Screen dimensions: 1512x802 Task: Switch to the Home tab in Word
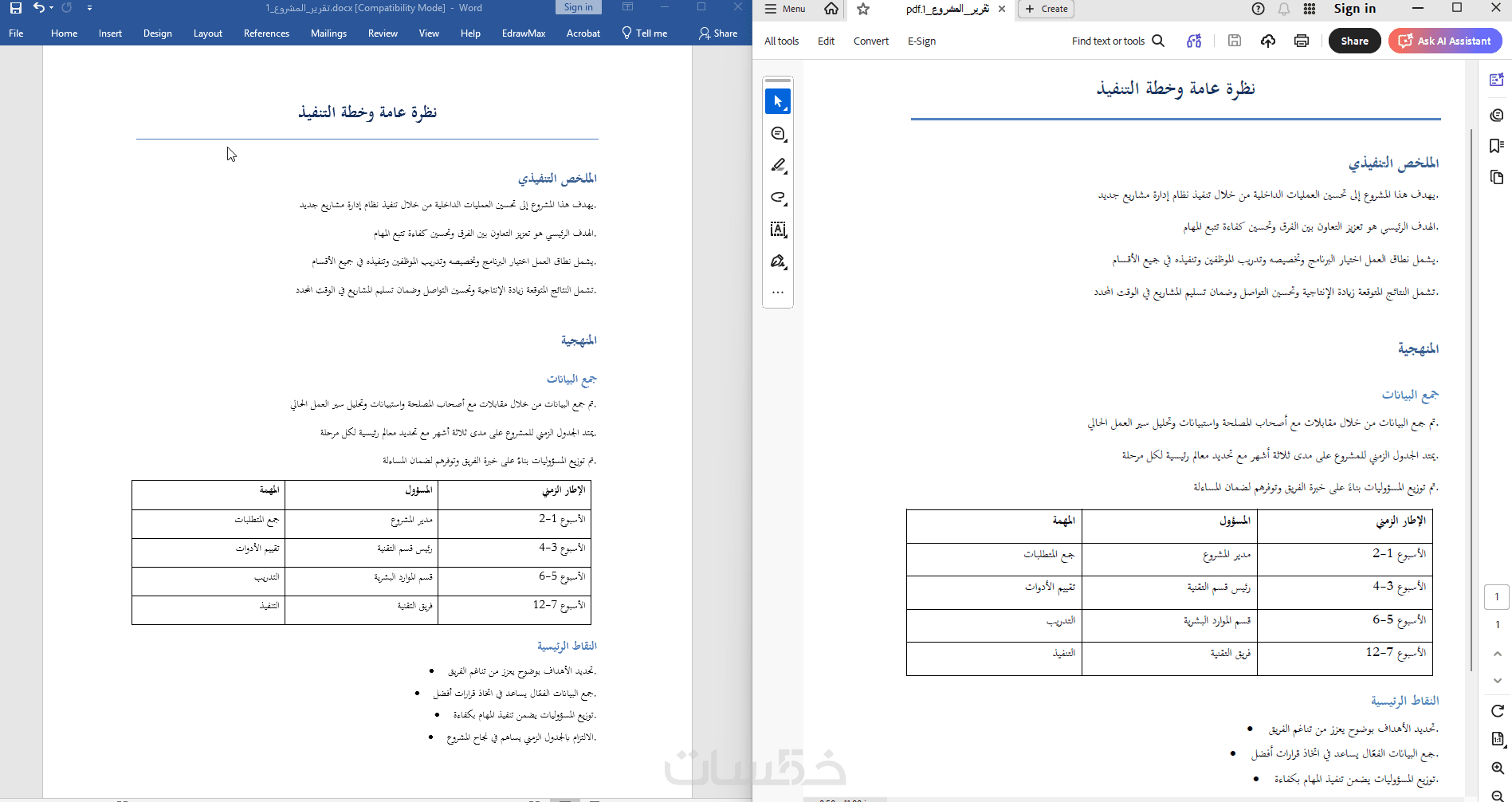[65, 33]
